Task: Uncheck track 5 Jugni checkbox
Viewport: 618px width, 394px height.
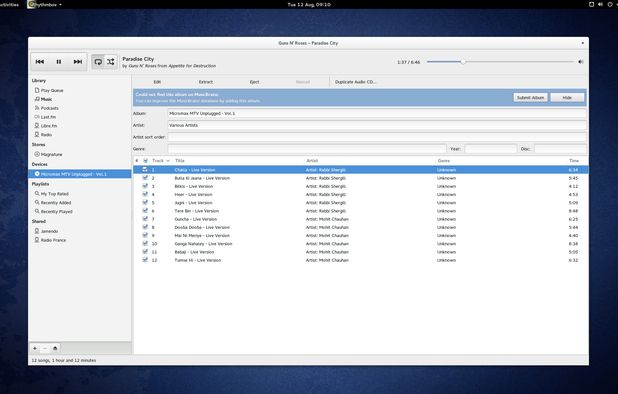Action: pos(145,203)
